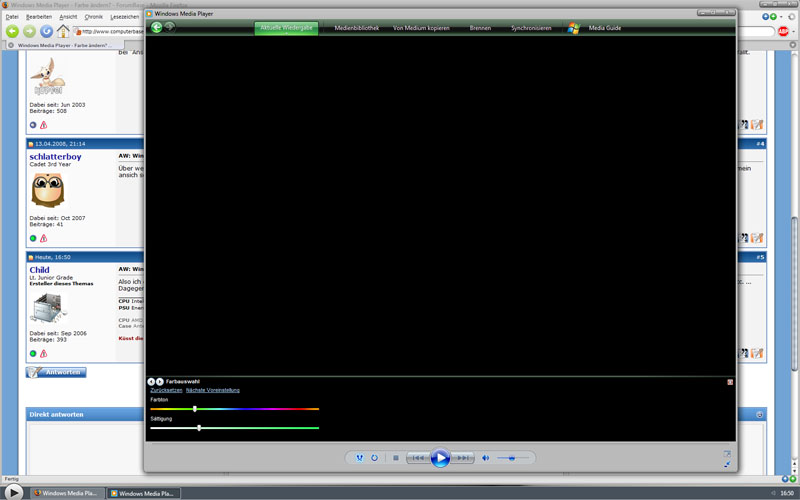Adjust the Sättigung saturation slider
Image resolution: width=800 pixels, height=500 pixels.
[235, 428]
